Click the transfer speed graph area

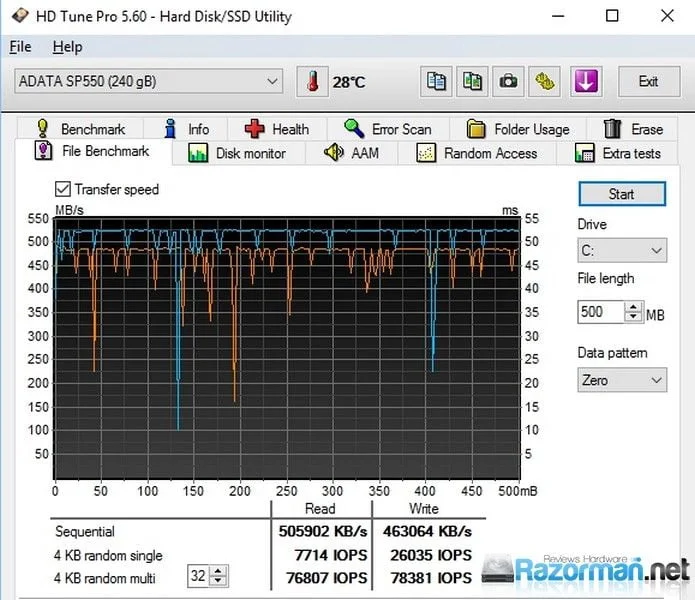tap(287, 348)
